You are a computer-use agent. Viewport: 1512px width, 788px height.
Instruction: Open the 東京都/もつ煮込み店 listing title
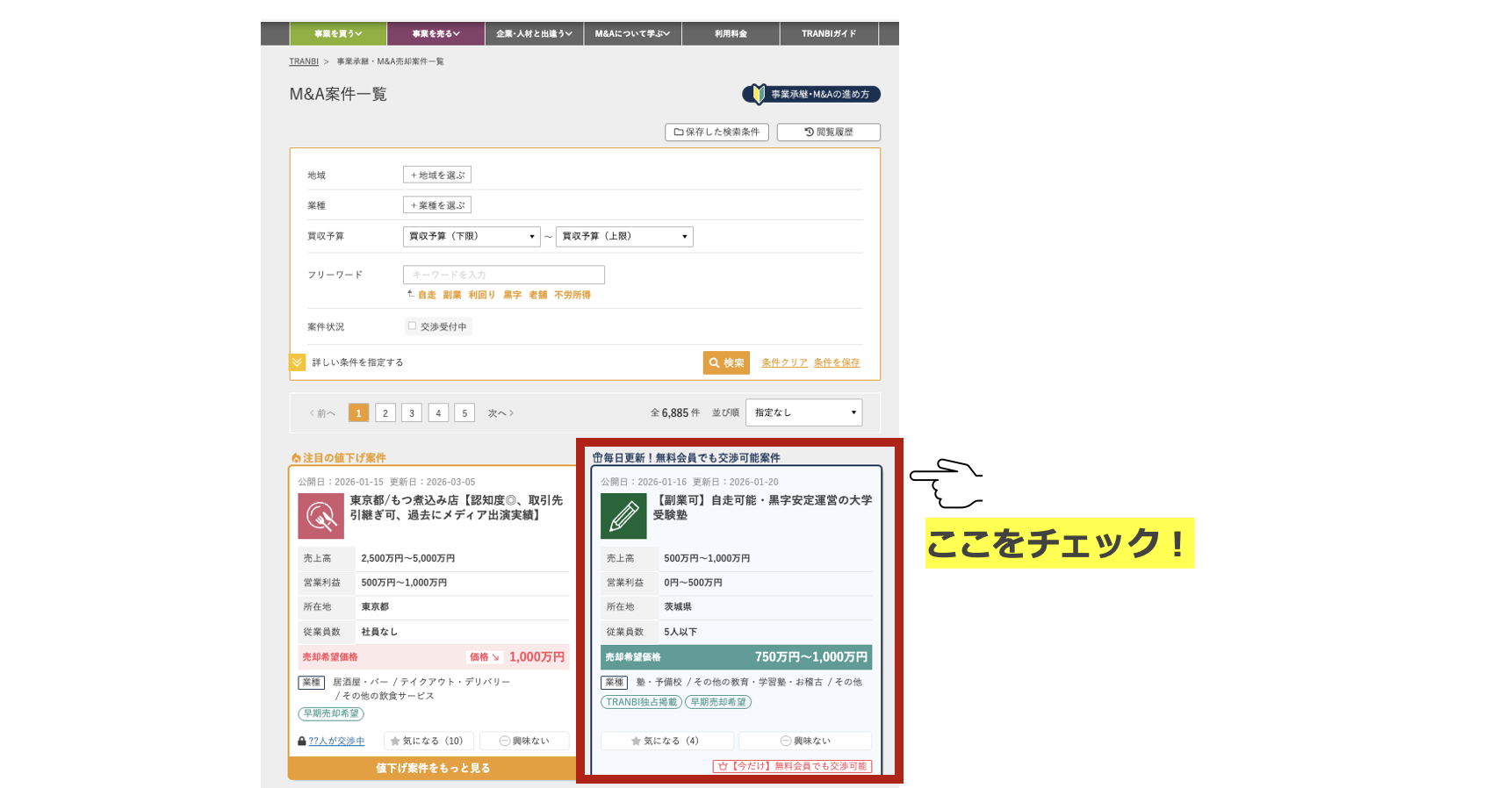pyautogui.click(x=457, y=507)
